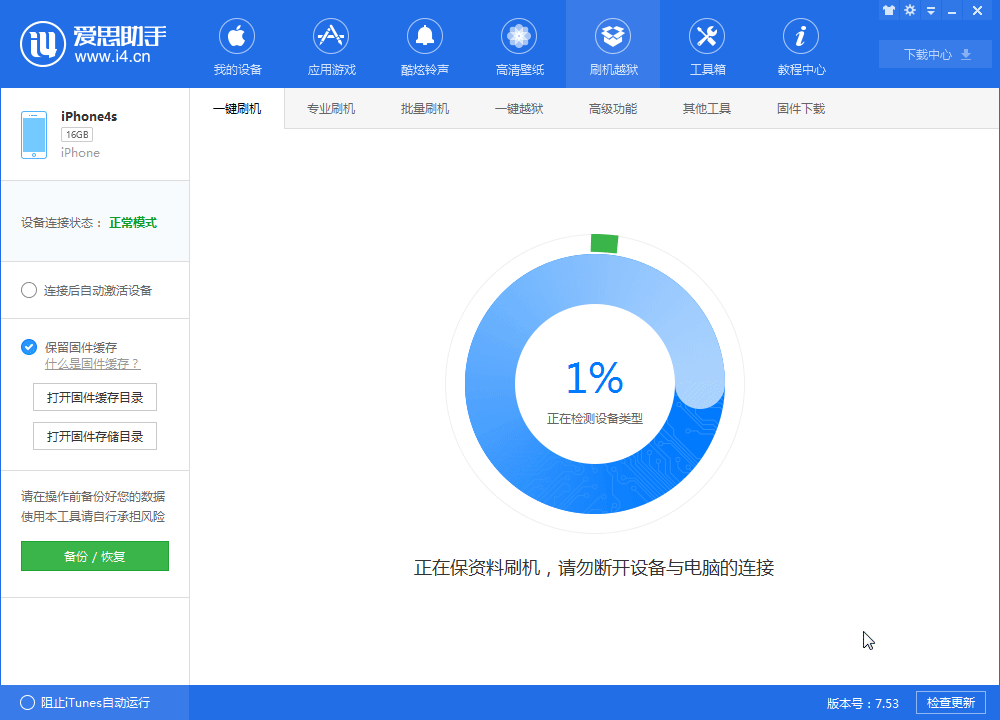Click the iPhone4s device thumbnail

[34, 133]
